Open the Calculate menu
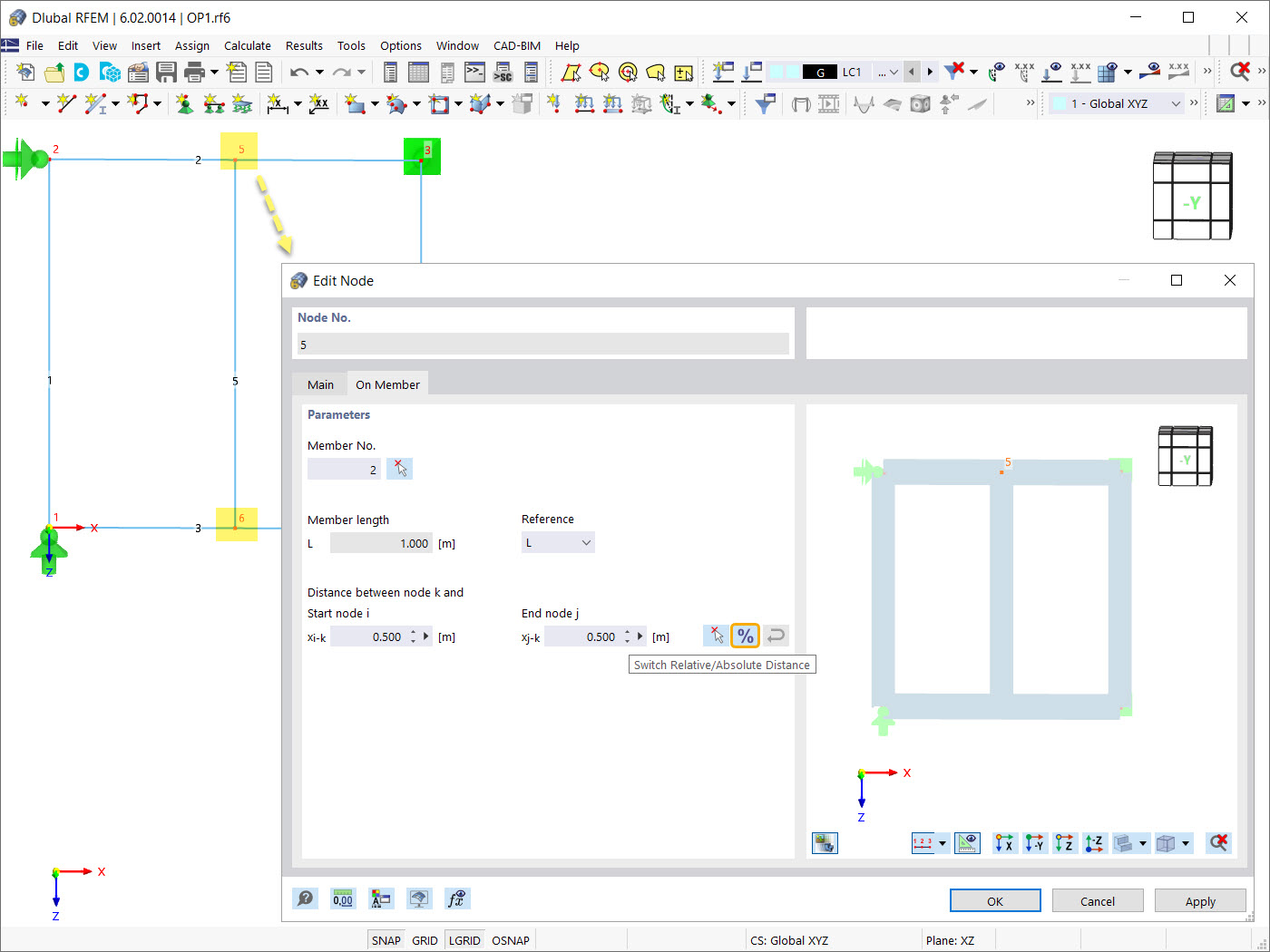The width and height of the screenshot is (1270, 952). (248, 45)
